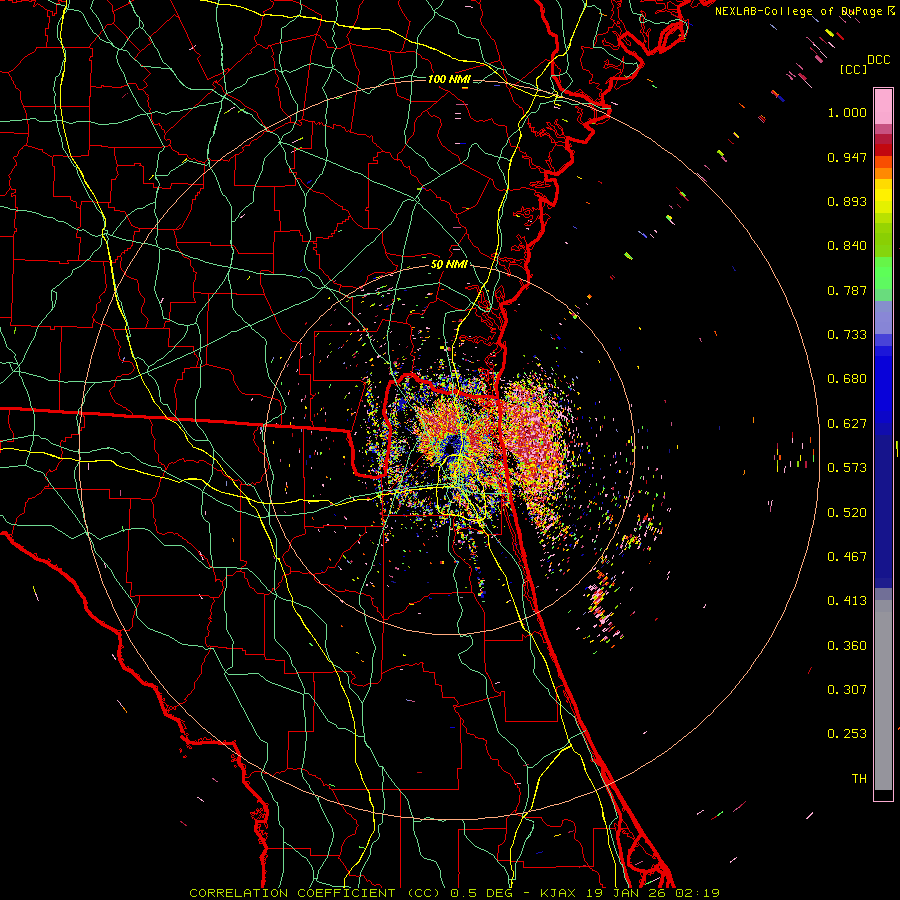
Task: Click the 0.840 legend value
Action: [847, 246]
